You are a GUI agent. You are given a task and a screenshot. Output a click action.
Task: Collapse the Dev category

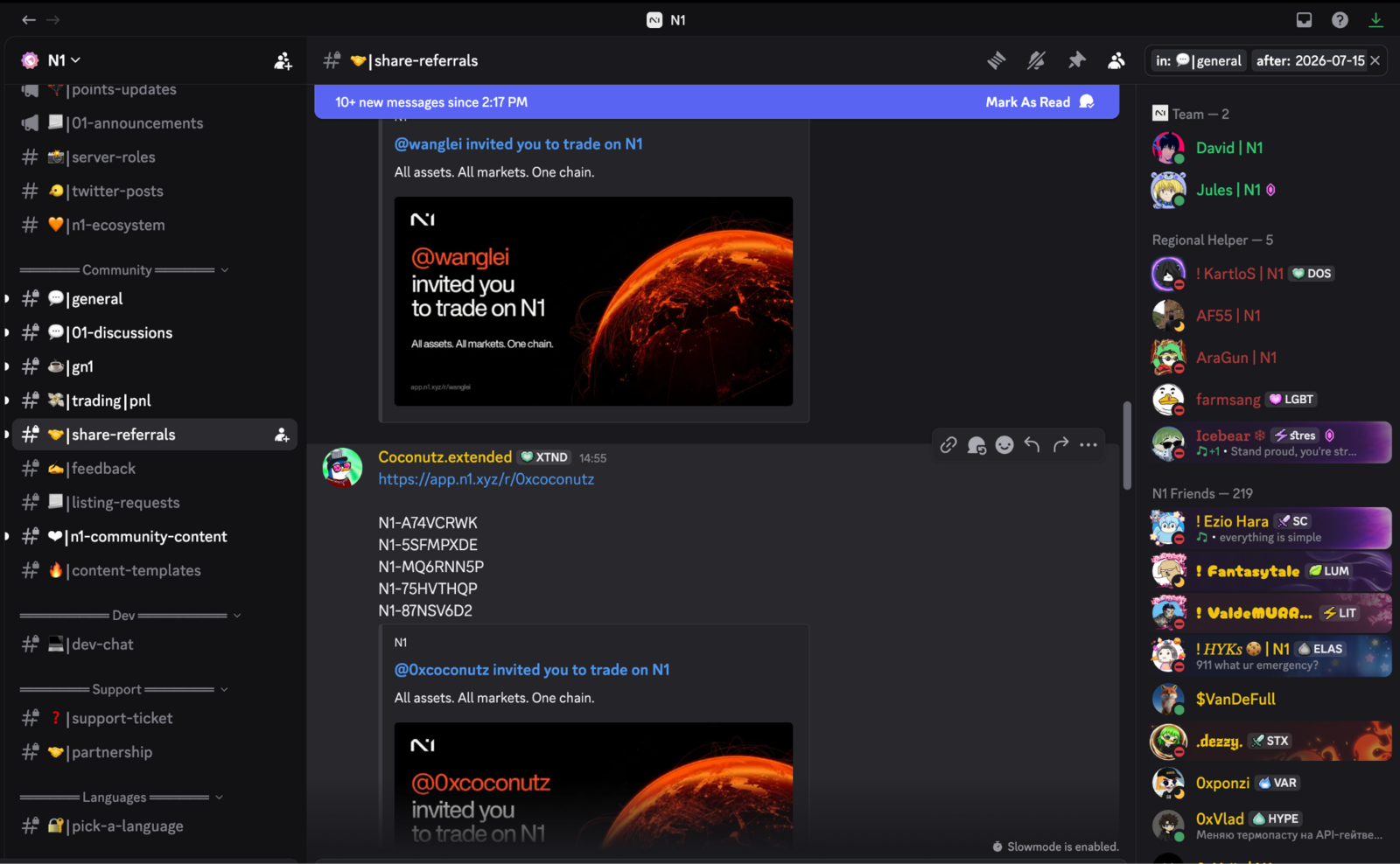tap(130, 616)
